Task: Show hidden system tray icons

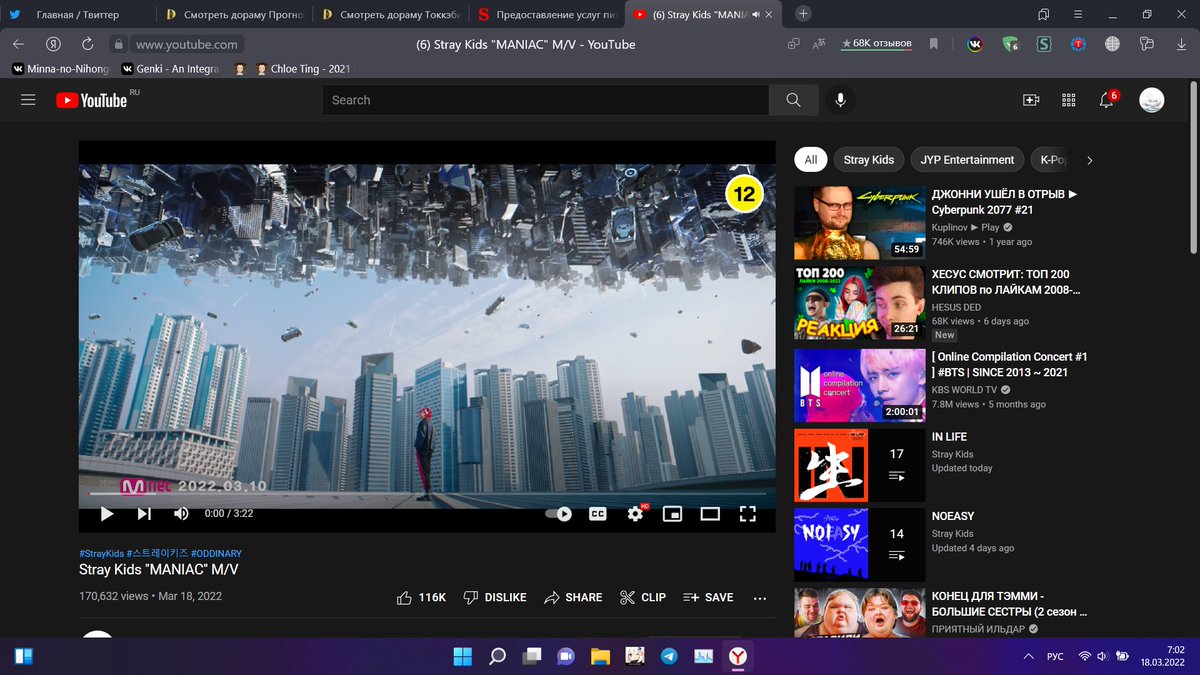Action: point(1029,656)
